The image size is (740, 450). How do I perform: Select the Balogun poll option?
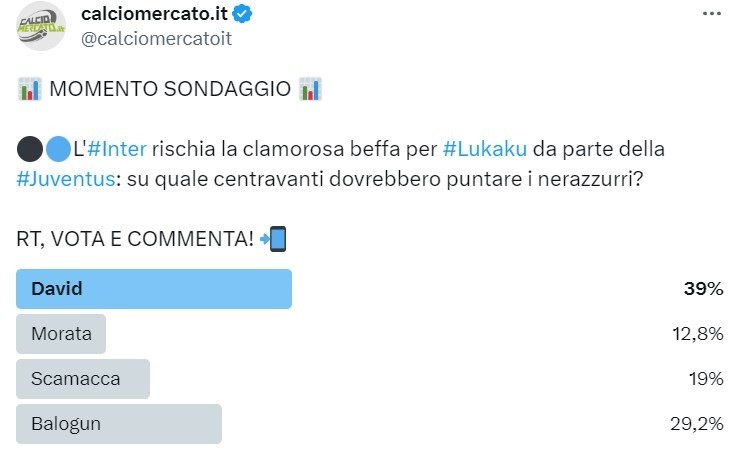(x=119, y=424)
